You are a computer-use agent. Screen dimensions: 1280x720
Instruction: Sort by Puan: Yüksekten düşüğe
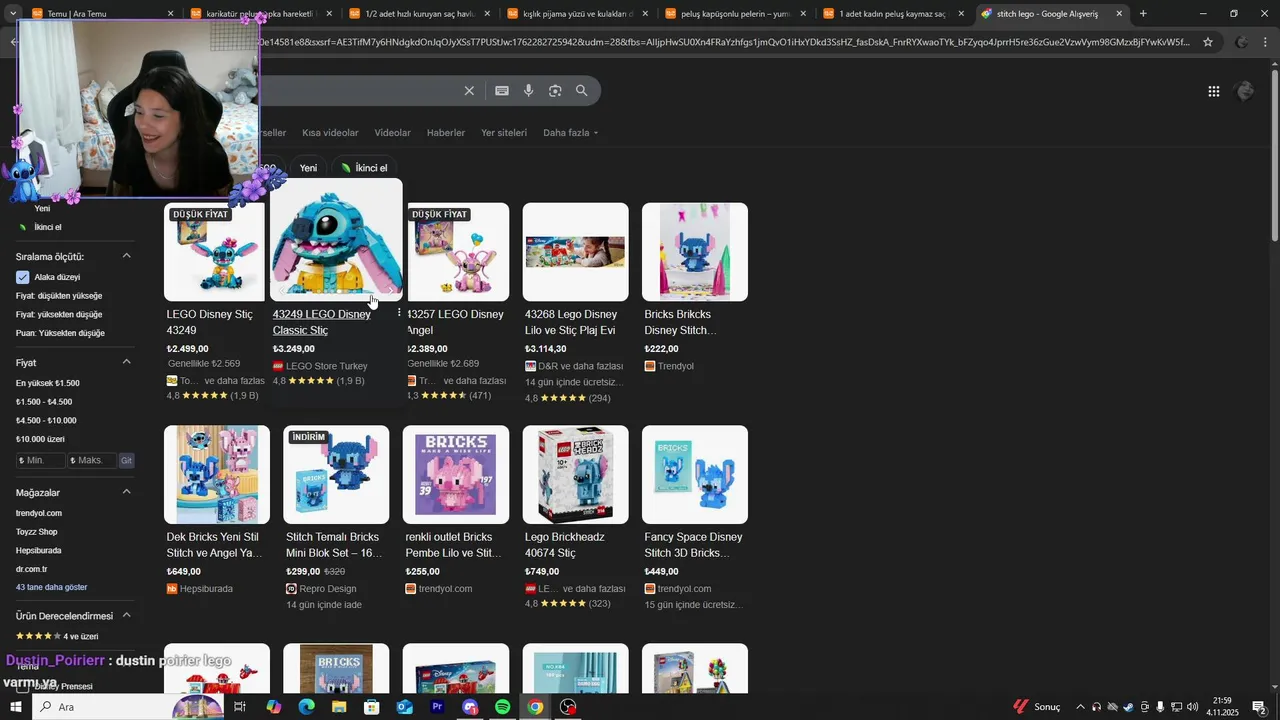coord(60,333)
